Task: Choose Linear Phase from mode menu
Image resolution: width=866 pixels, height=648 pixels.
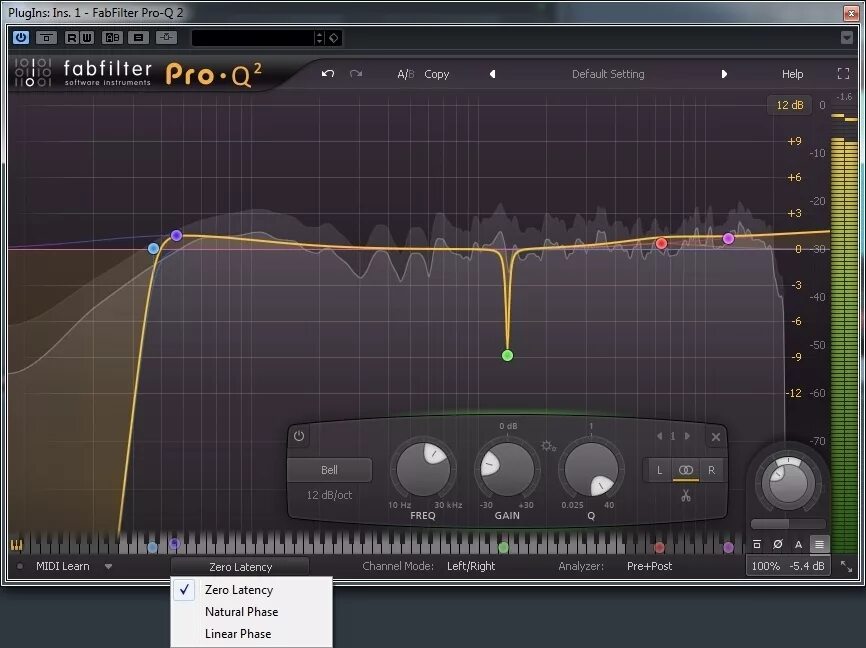Action: point(252,634)
